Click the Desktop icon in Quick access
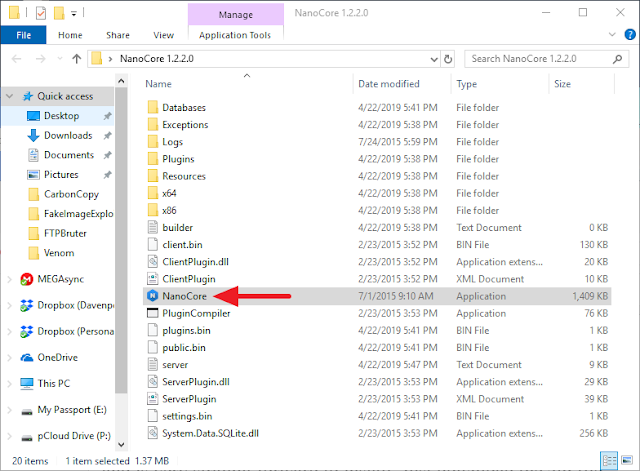Image resolution: width=640 pixels, height=471 pixels. pyautogui.click(x=33, y=116)
